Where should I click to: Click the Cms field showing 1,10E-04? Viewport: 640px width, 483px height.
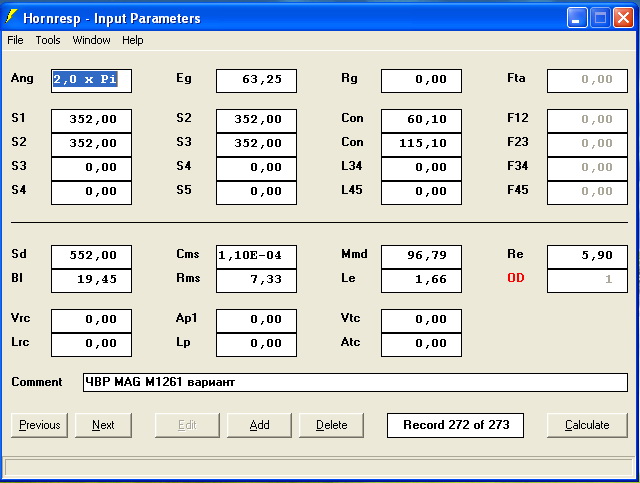click(x=256, y=256)
